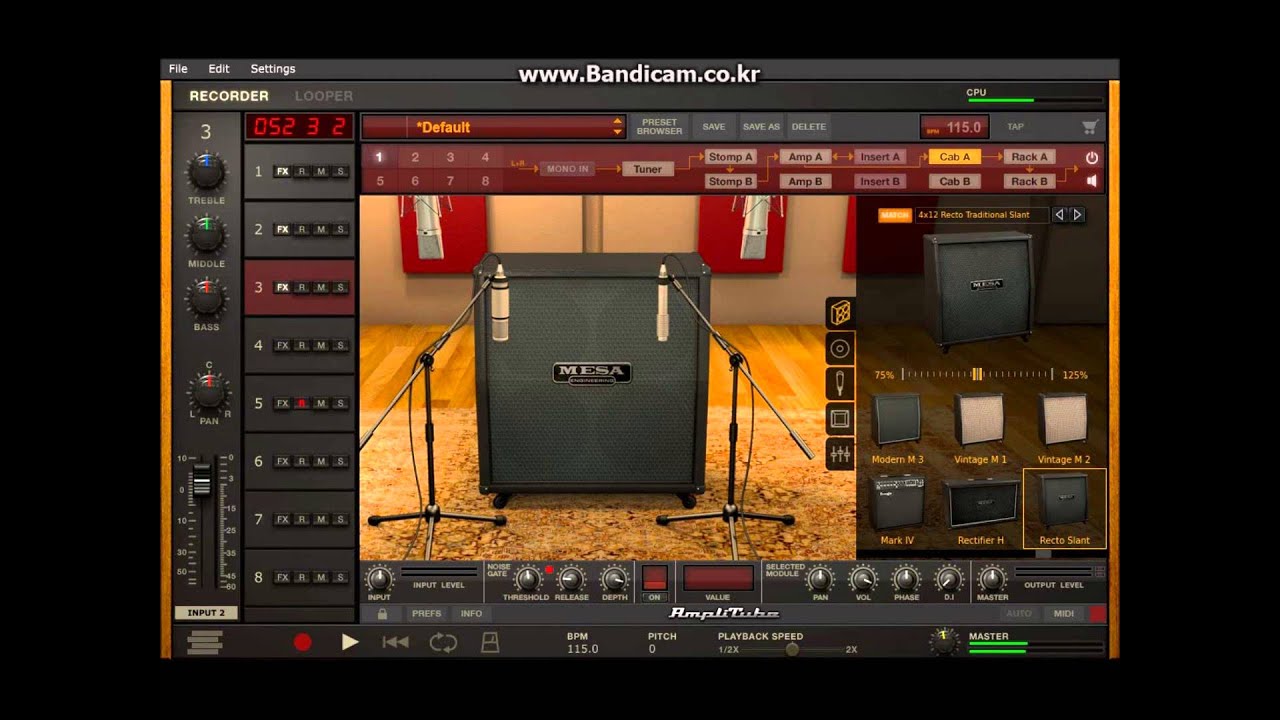Screen dimensions: 1280x720
Task: Click the TAP tempo button
Action: click(1015, 127)
